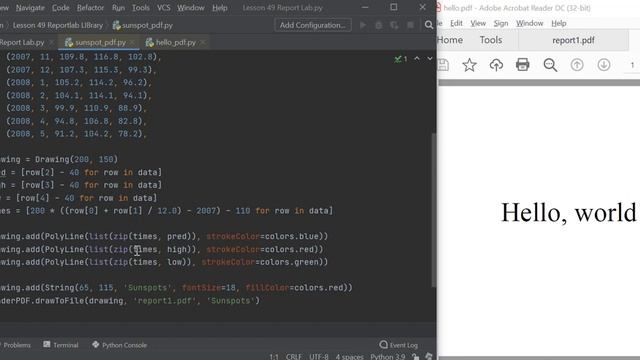Open the Help menu in Acrobat Reader
The height and width of the screenshot is (360, 640).
tap(559, 23)
